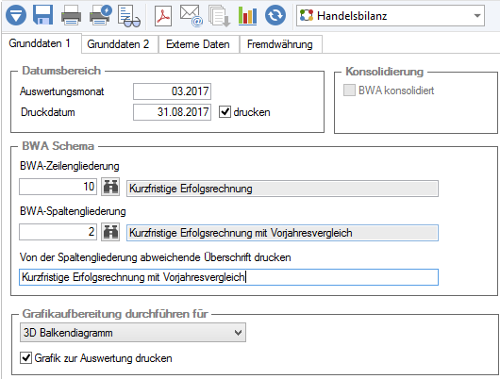Click the printer icon
500x379 pixels.
click(71, 16)
